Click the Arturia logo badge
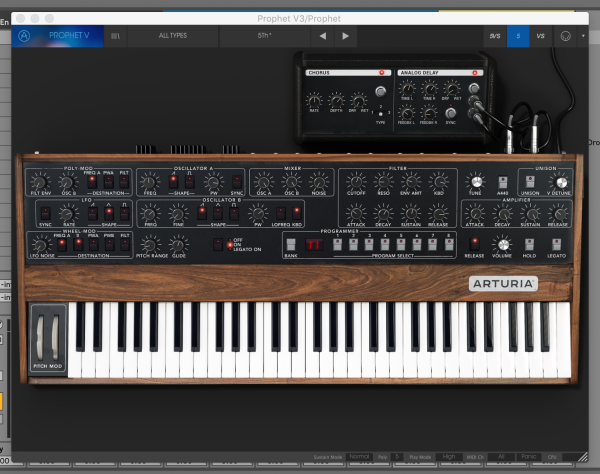600x474 pixels. [x=503, y=283]
